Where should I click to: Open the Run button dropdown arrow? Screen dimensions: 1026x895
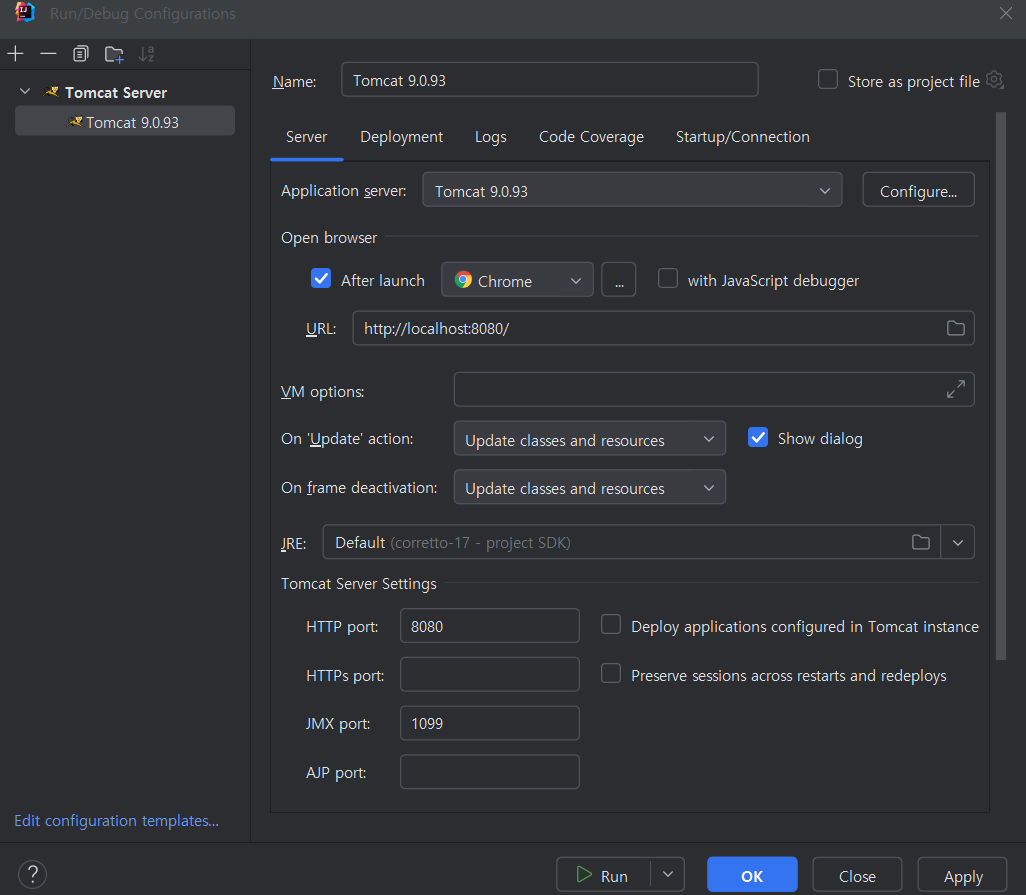(667, 875)
